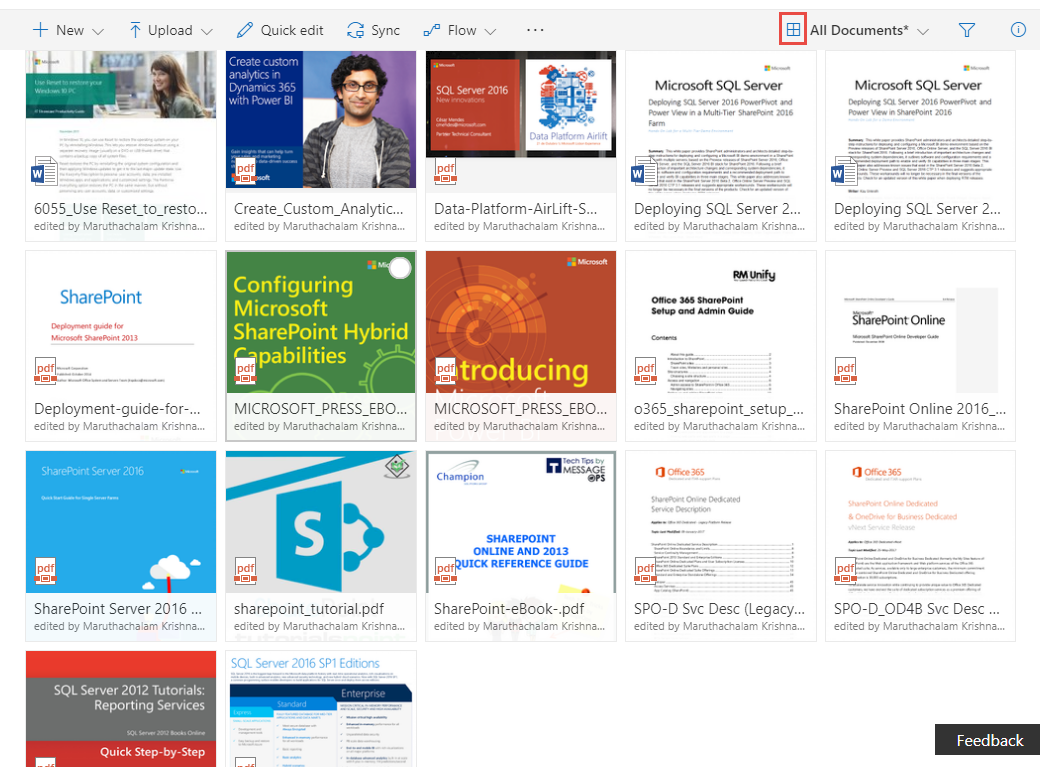
Task: Click pdf icon on sharepoint_tutorial.pdf tile
Action: [x=245, y=571]
